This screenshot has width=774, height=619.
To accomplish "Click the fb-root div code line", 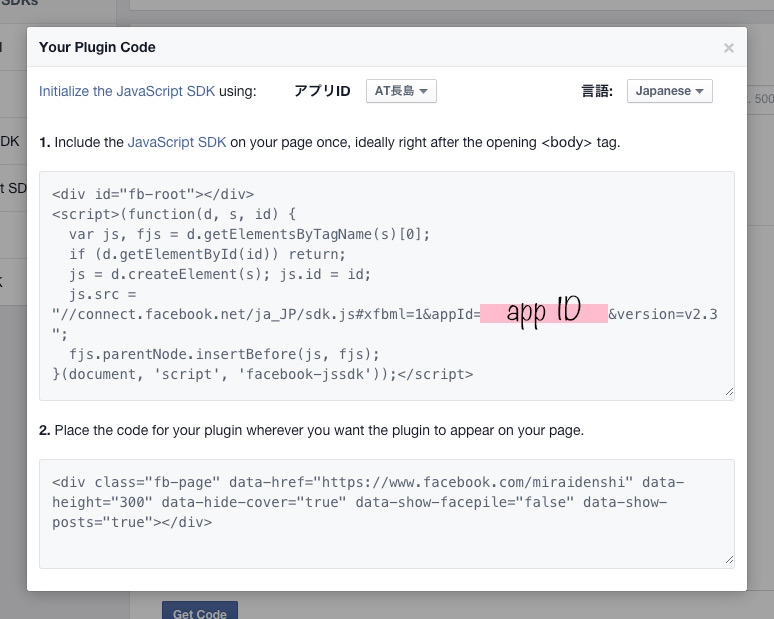I will point(153,194).
